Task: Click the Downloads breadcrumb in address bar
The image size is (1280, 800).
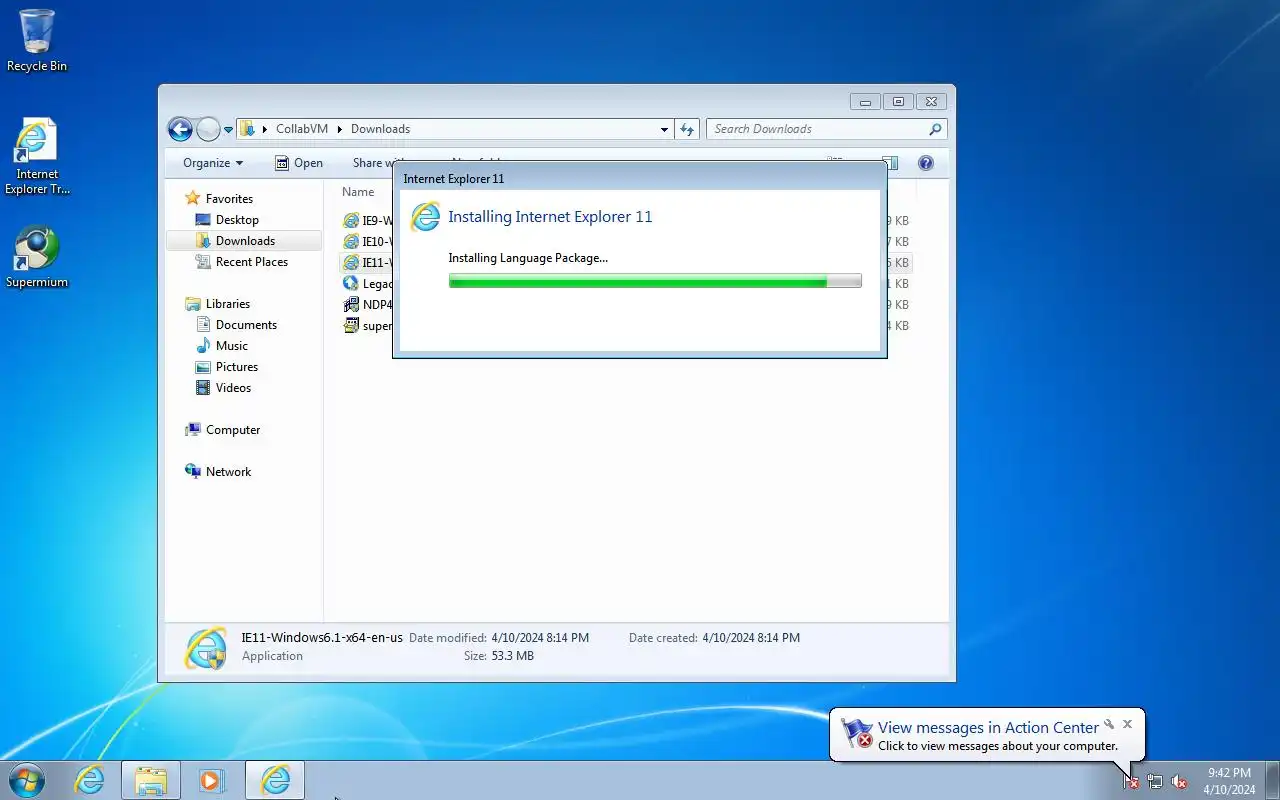Action: pos(380,129)
